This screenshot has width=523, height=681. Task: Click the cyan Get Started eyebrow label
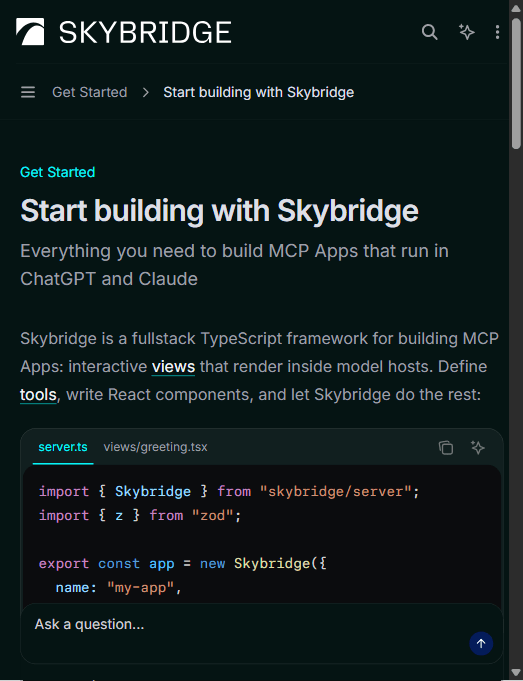pyautogui.click(x=57, y=172)
